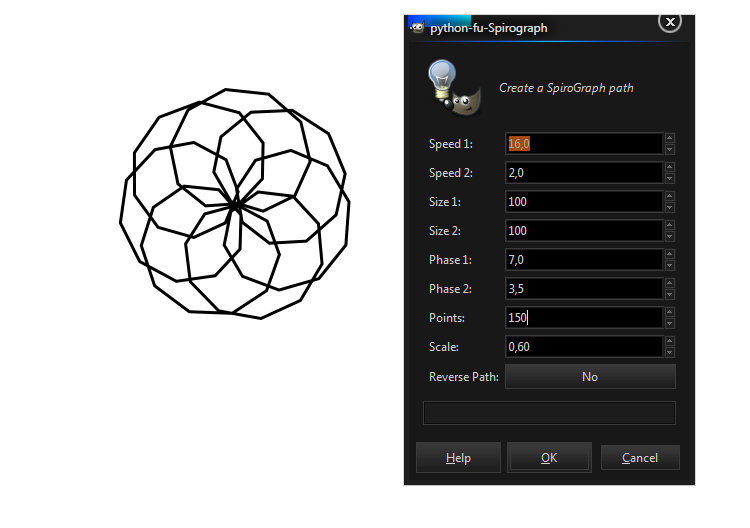Click the python-fu-Spirograph title text

tap(488, 28)
